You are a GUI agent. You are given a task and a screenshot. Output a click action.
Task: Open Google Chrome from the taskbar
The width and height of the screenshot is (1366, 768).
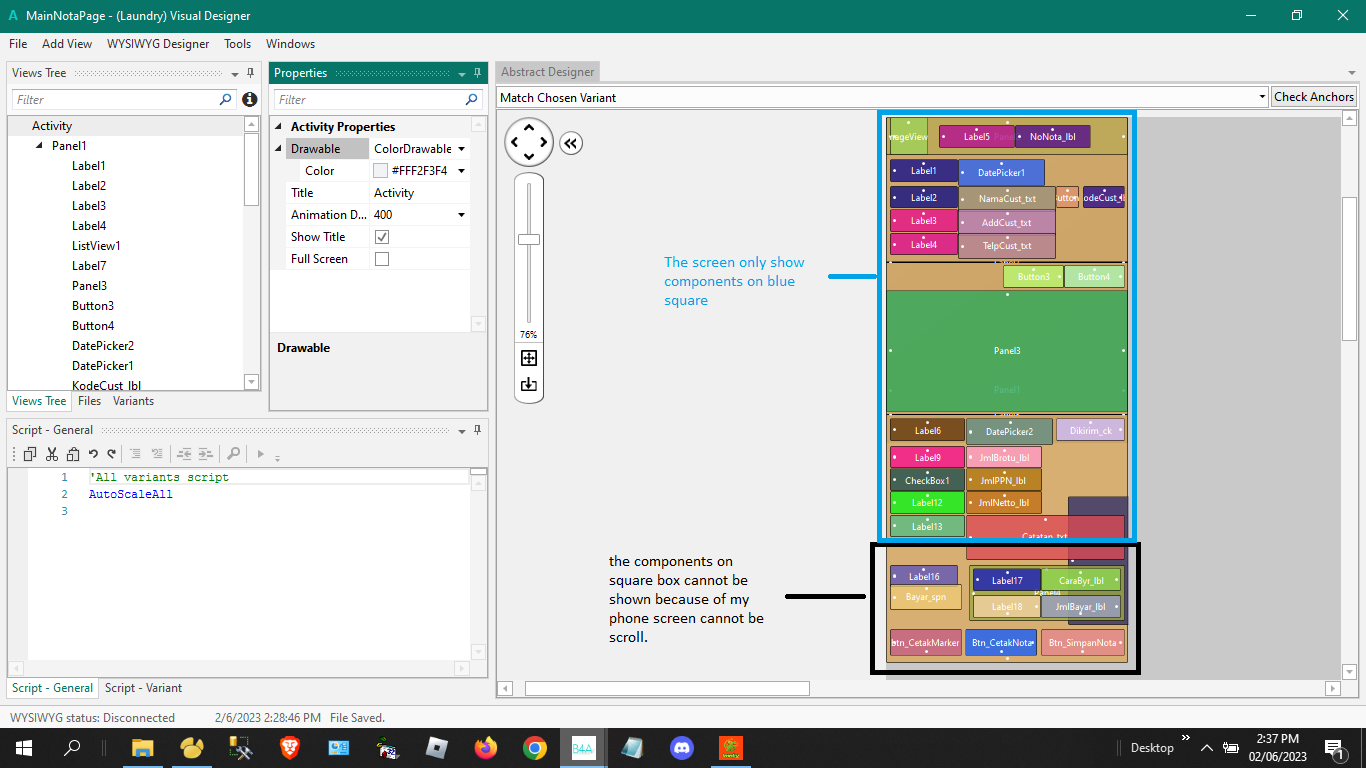click(535, 747)
